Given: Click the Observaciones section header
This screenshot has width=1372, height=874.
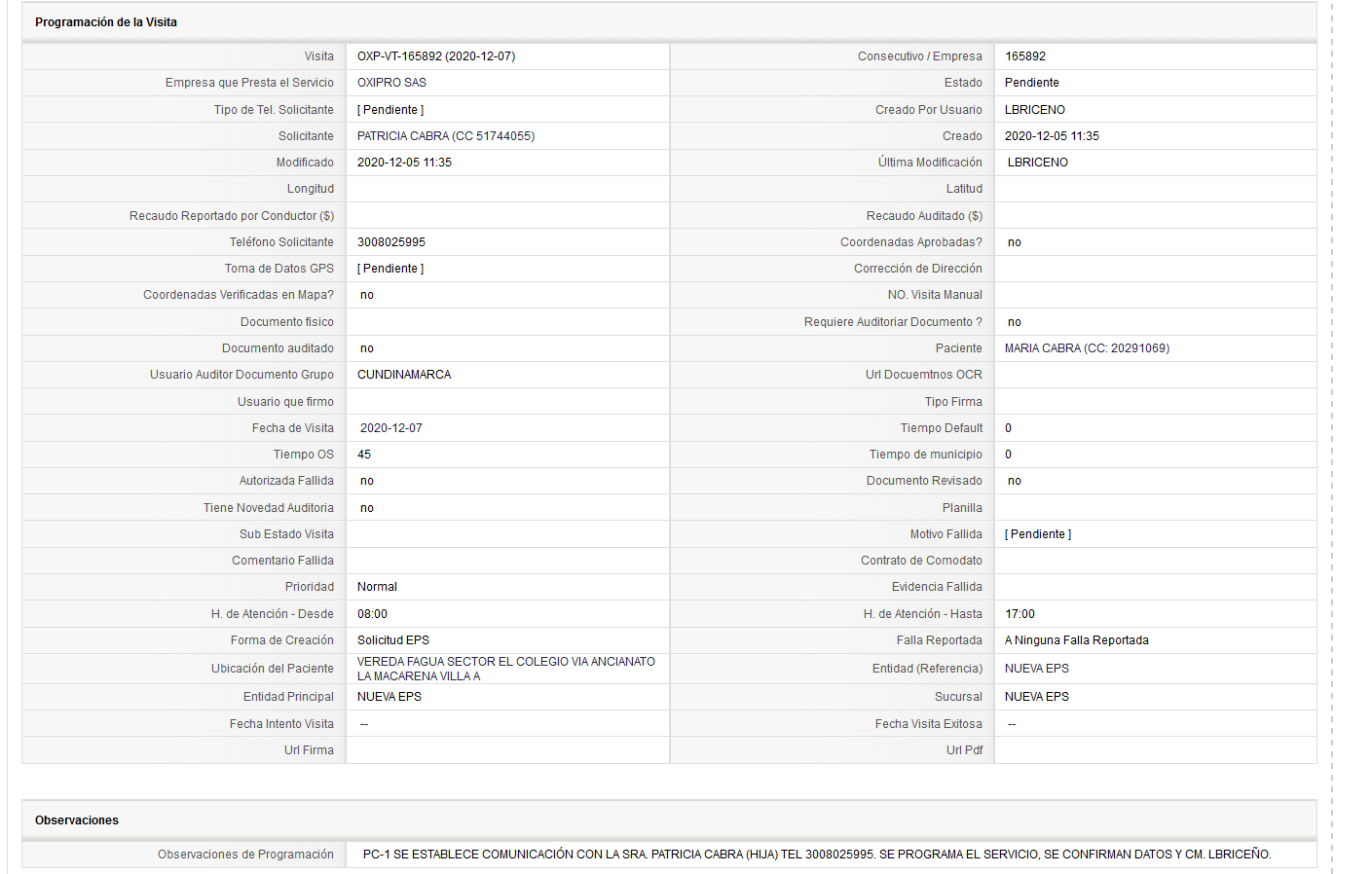Looking at the screenshot, I should (77, 820).
